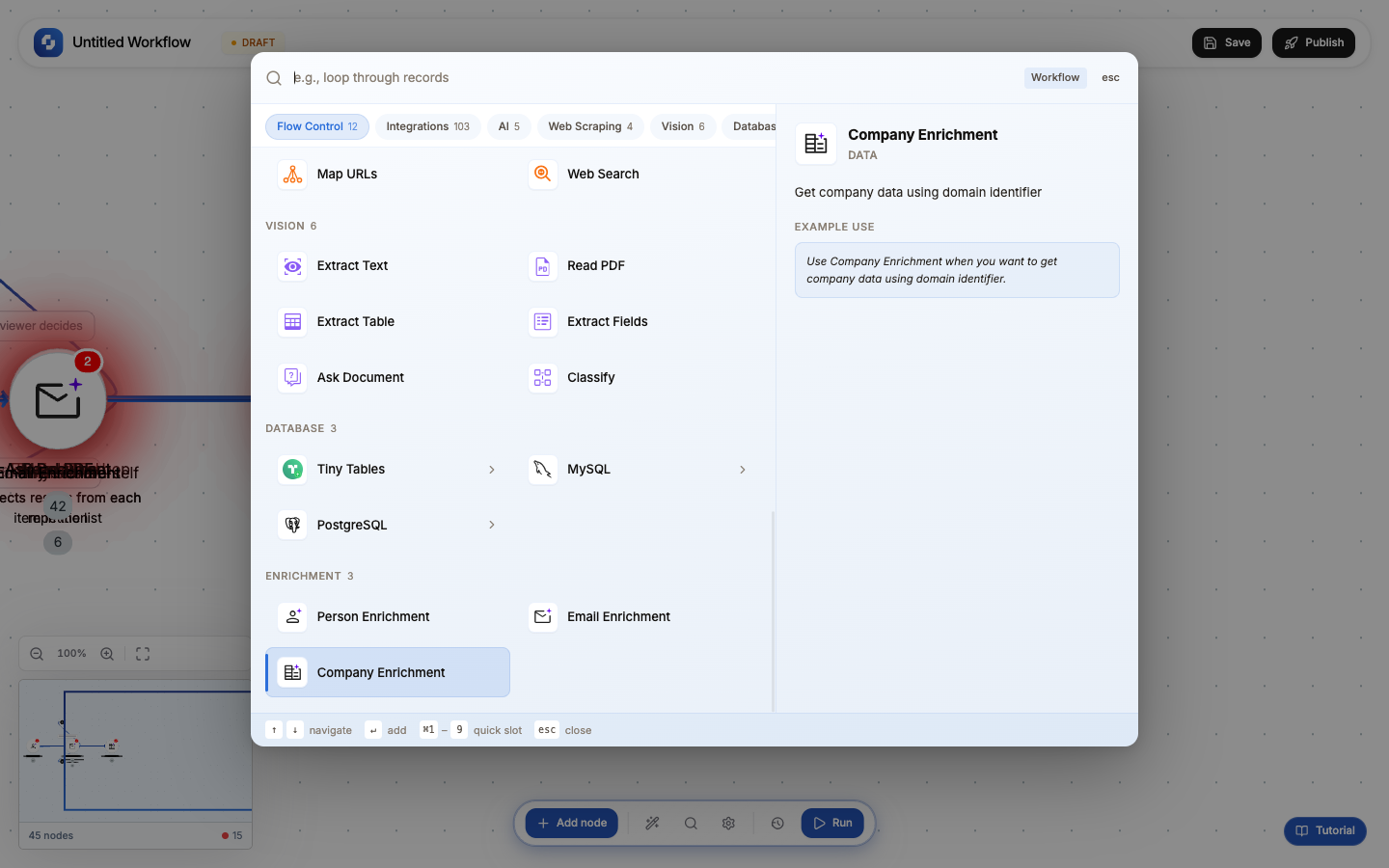Viewport: 1389px width, 868px height.
Task: Expand the Tiny Tables submenu chevron
Action: tap(492, 470)
